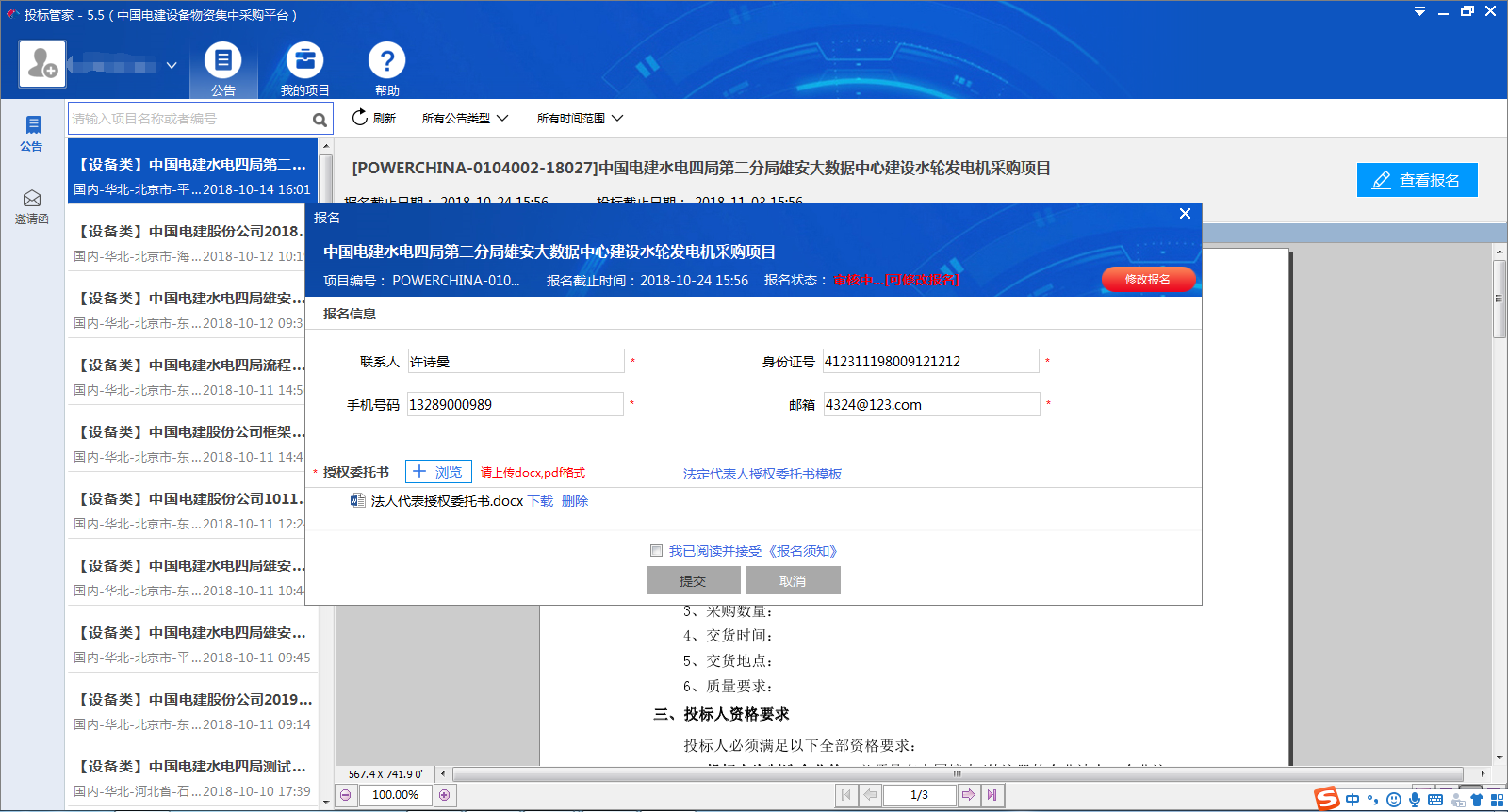Click the 查看报名 button
The width and height of the screenshot is (1508, 812).
click(1417, 180)
